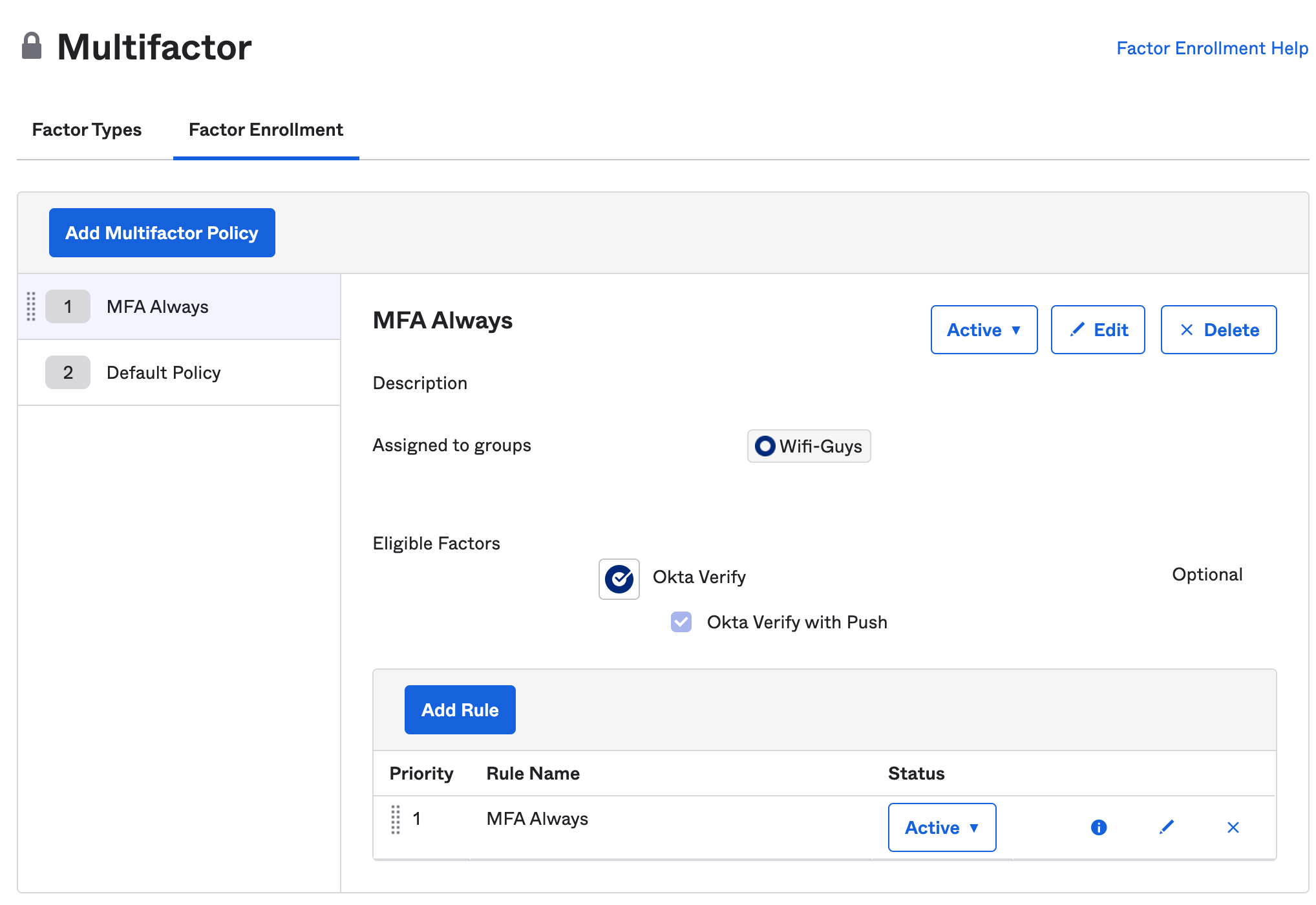Expand the Active status dropdown for MFA Always rule

940,827
